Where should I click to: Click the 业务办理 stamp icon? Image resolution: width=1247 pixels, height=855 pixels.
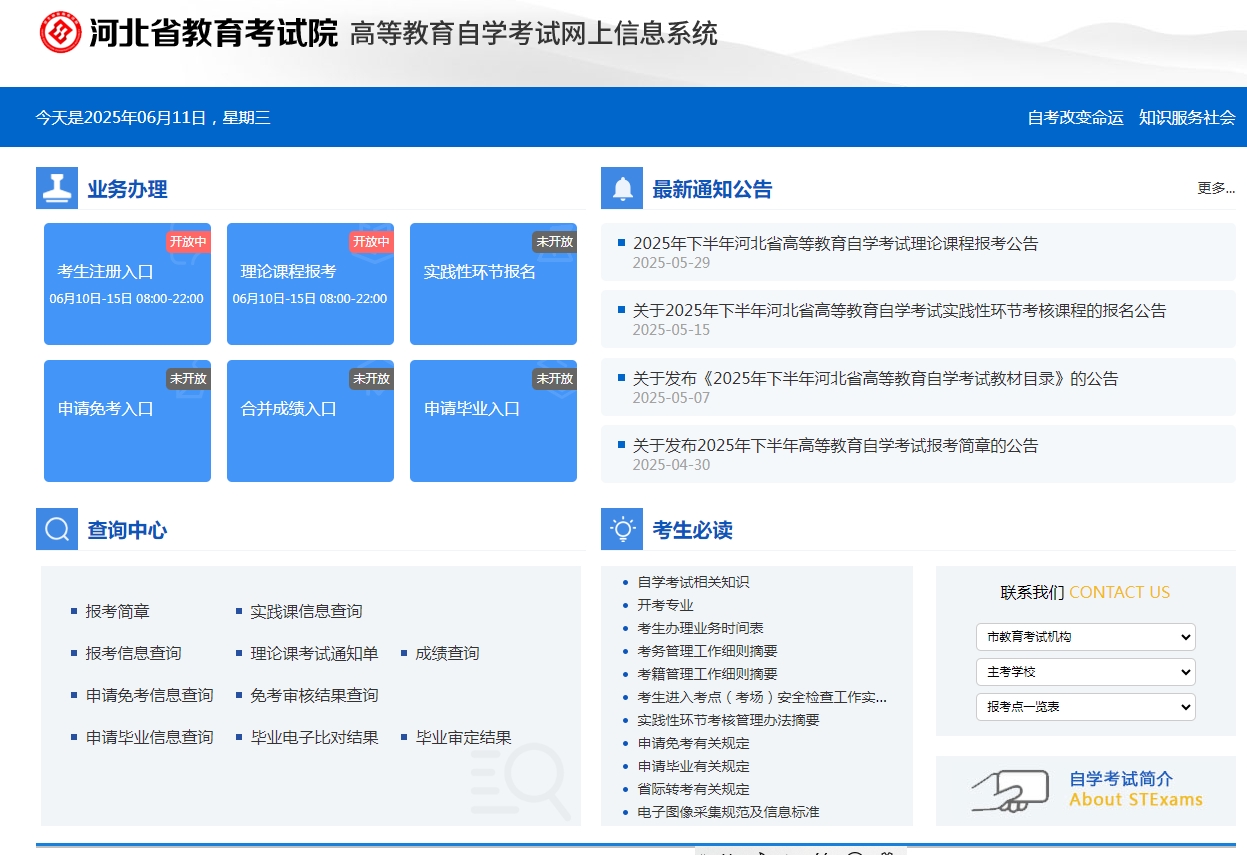[x=57, y=187]
